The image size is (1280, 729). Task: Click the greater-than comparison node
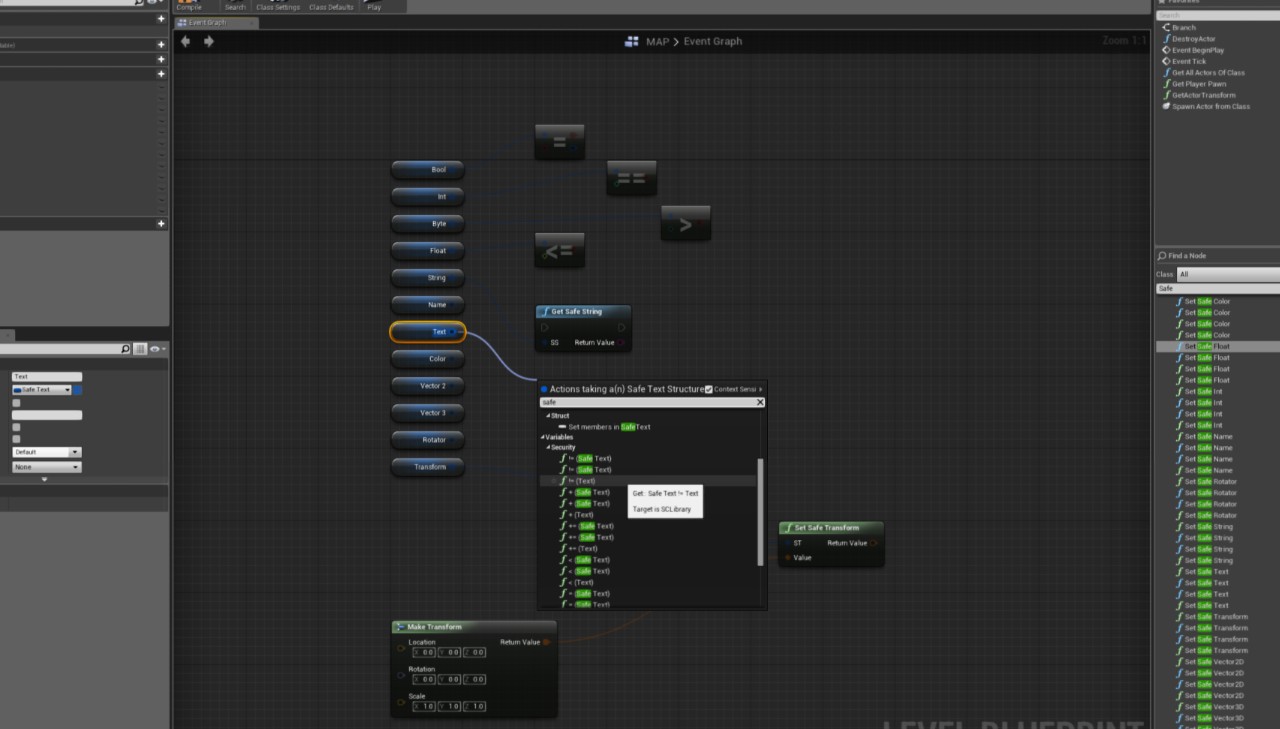[685, 224]
